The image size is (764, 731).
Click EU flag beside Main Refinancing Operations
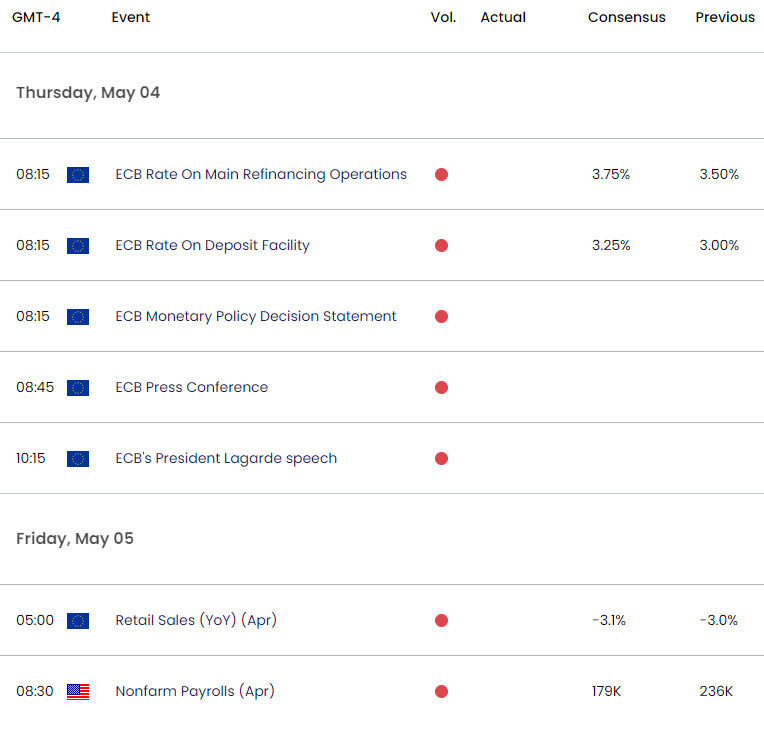coord(78,175)
